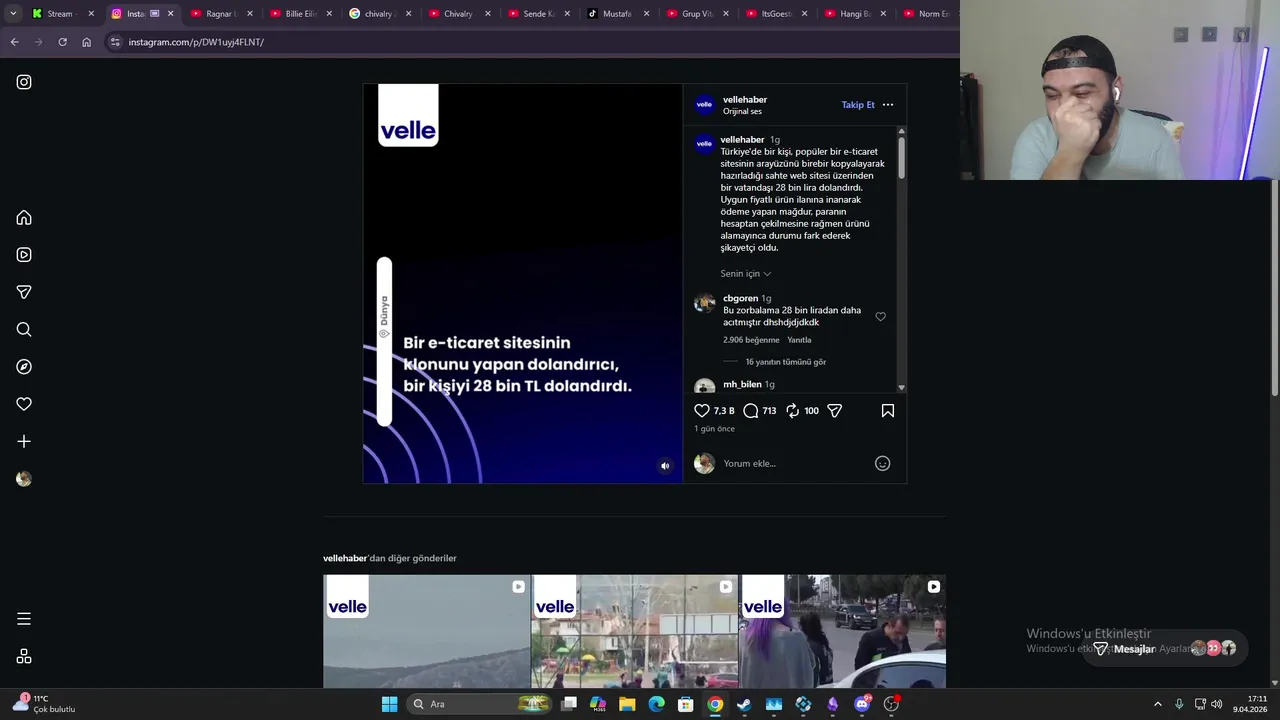Open Meta apps icon at sidebar bottom
Image resolution: width=1280 pixels, height=720 pixels.
click(x=24, y=656)
